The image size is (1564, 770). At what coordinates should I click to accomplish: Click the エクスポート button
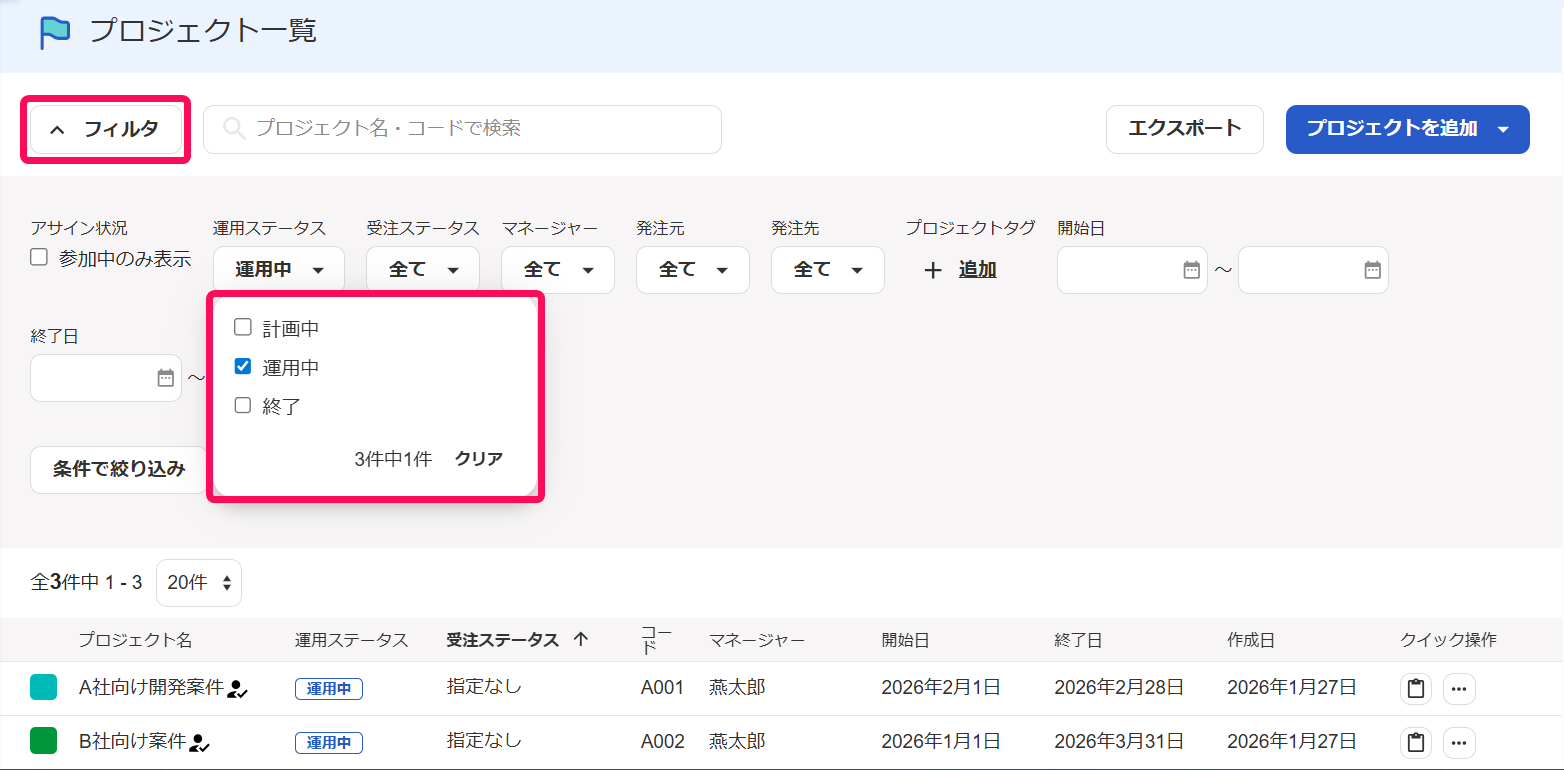pos(1185,129)
